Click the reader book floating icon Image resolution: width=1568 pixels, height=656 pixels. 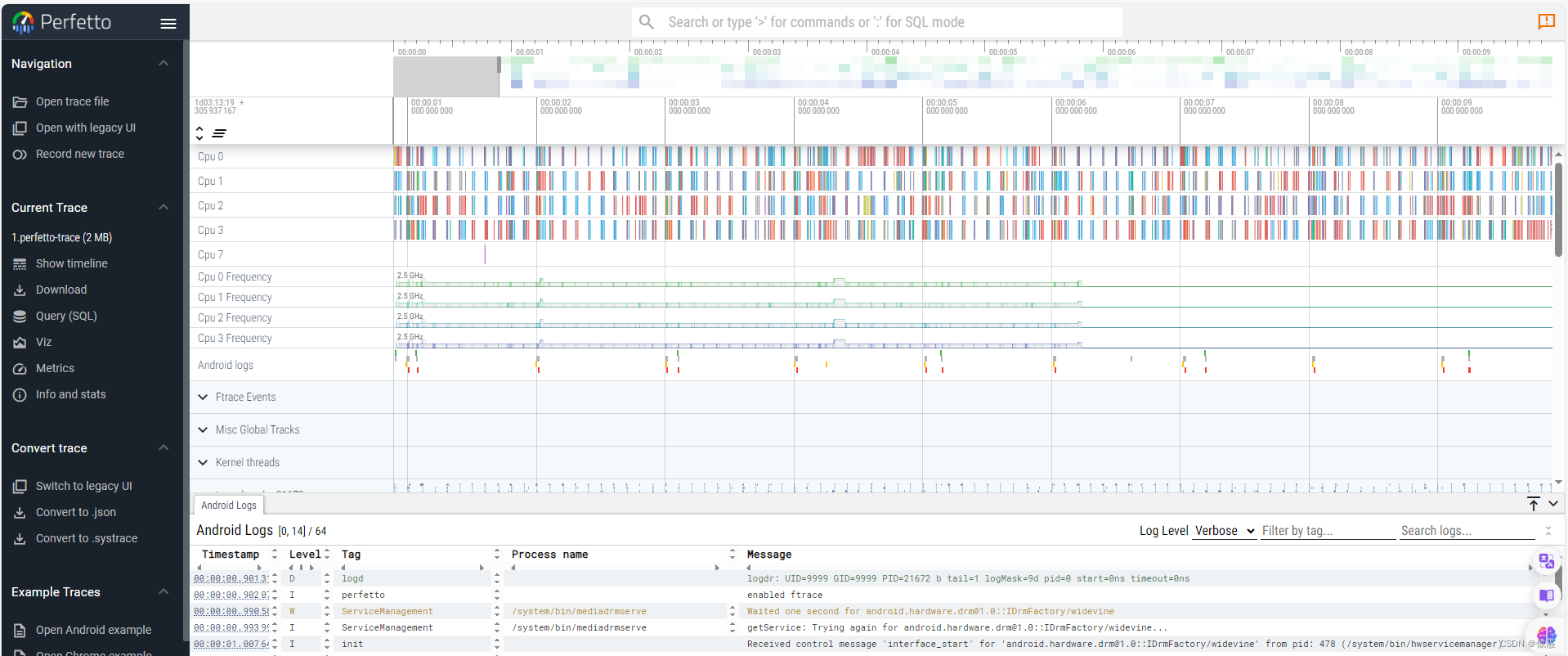1546,595
